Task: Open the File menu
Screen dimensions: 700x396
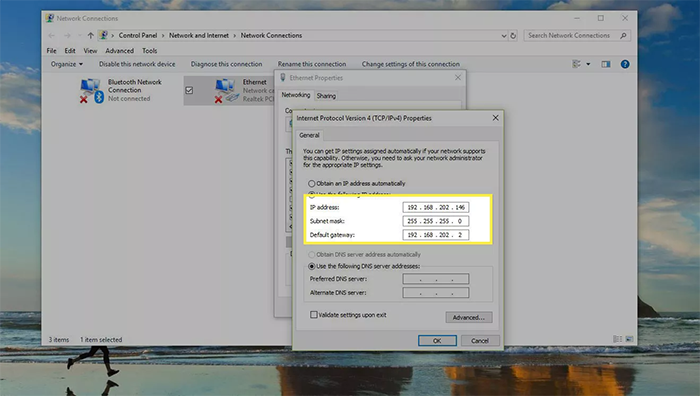Action: [52, 51]
